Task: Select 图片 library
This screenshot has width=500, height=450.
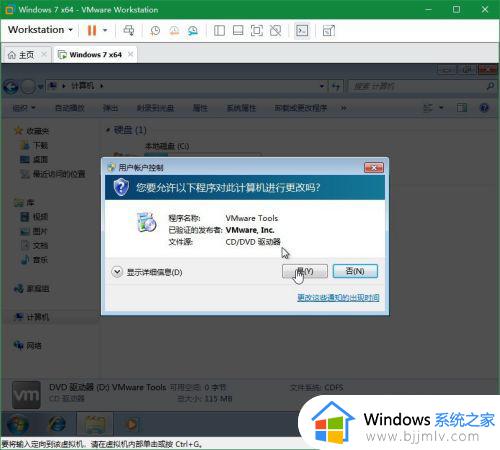Action: tap(34, 231)
